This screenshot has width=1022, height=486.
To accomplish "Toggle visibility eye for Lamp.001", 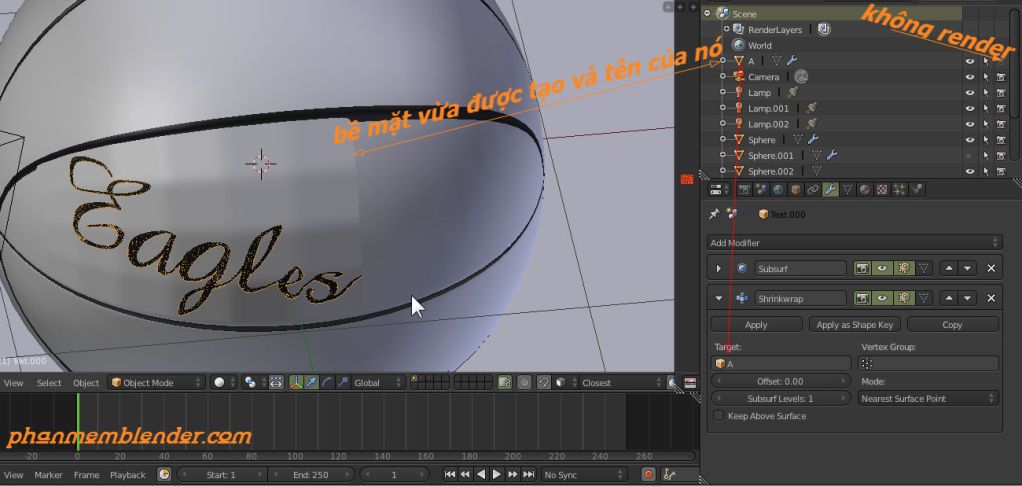I will 969,108.
